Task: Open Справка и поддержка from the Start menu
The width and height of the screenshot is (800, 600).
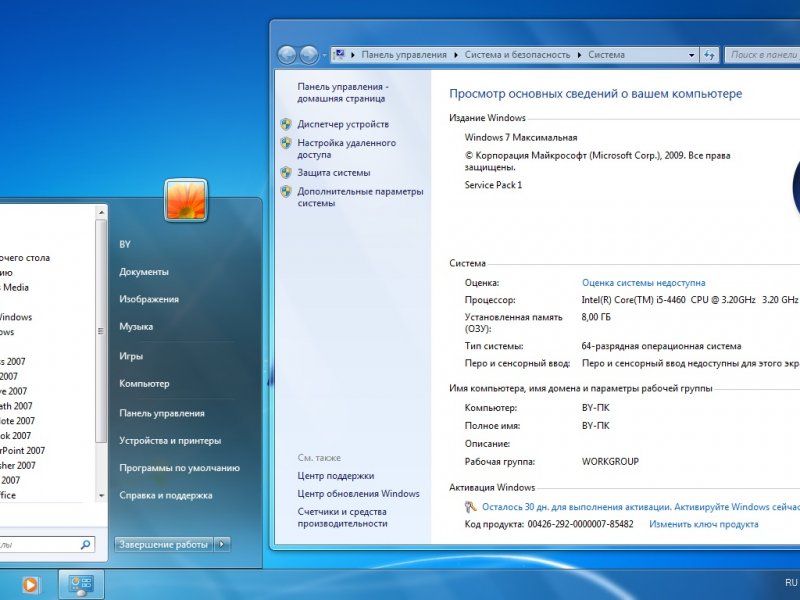Action: 166,495
